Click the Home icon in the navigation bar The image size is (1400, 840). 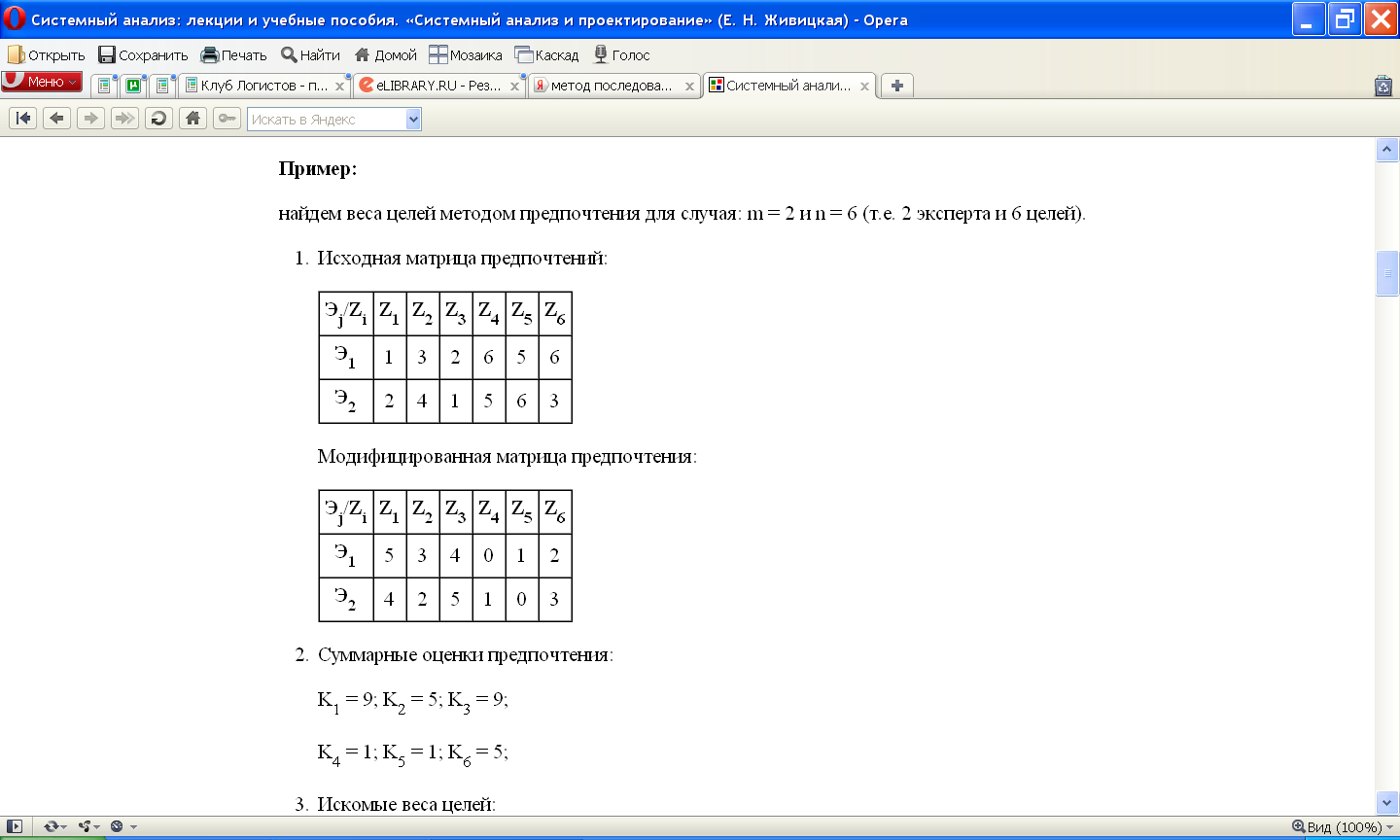click(x=192, y=119)
